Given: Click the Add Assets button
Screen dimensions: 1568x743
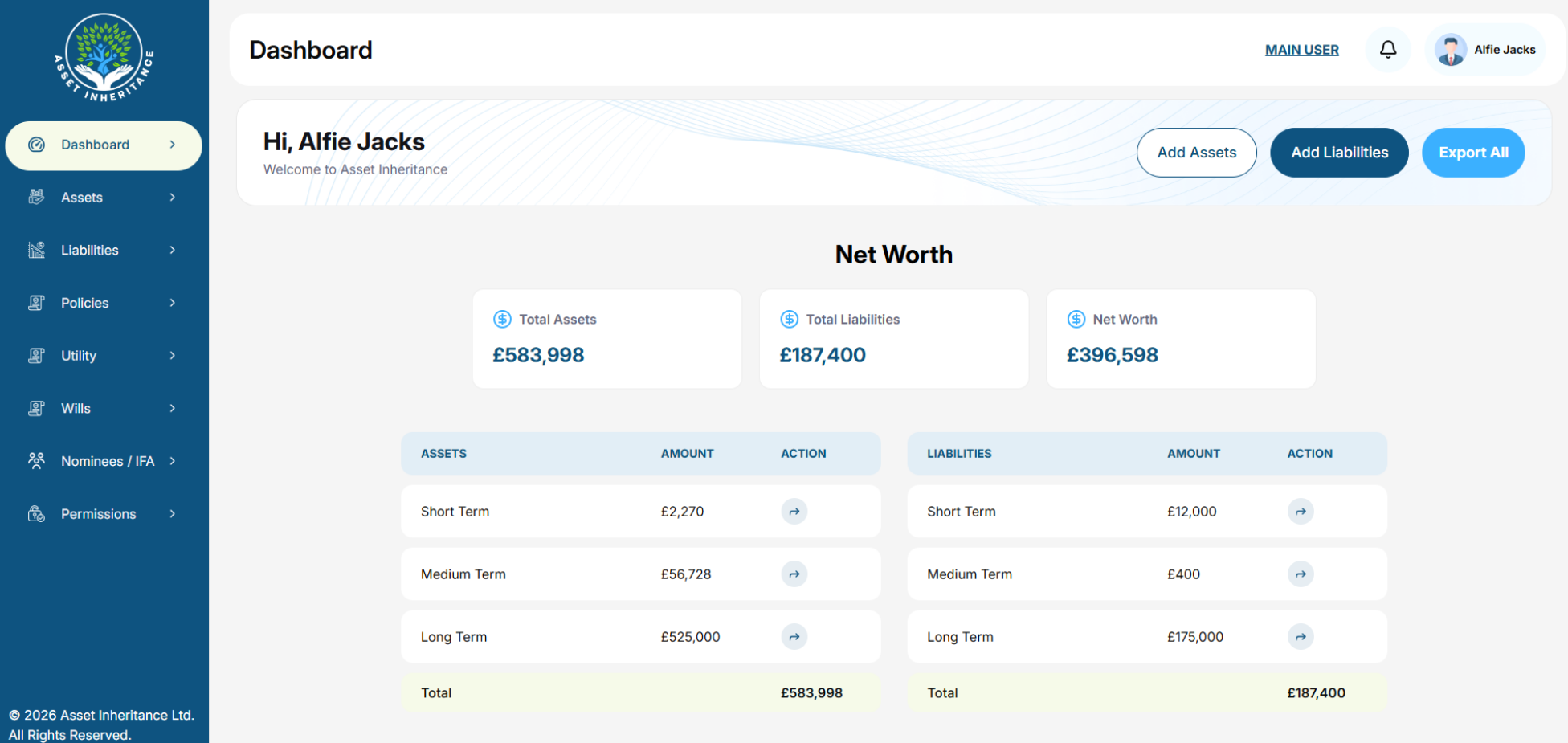Looking at the screenshot, I should pyautogui.click(x=1196, y=153).
